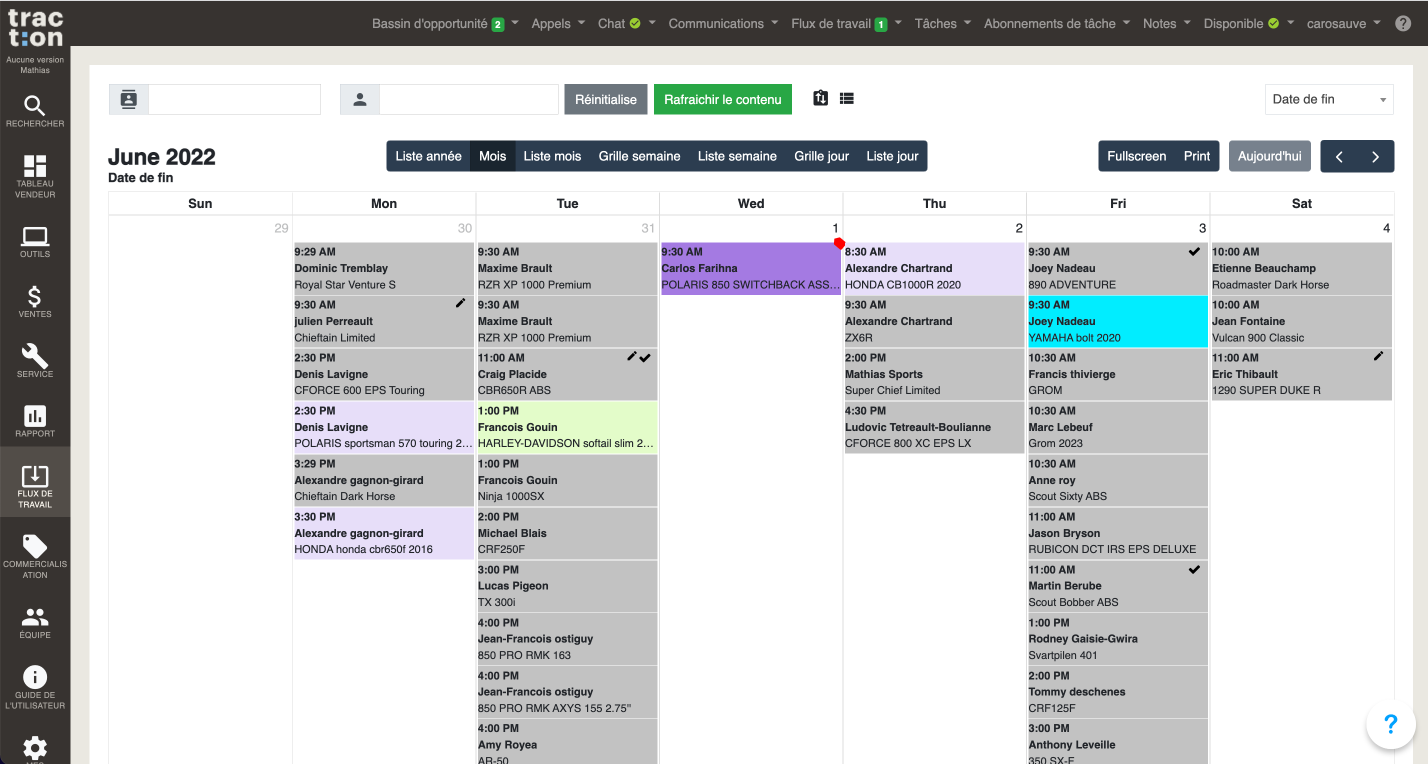Switch to Grille jour view
1428x764 pixels.
point(822,156)
